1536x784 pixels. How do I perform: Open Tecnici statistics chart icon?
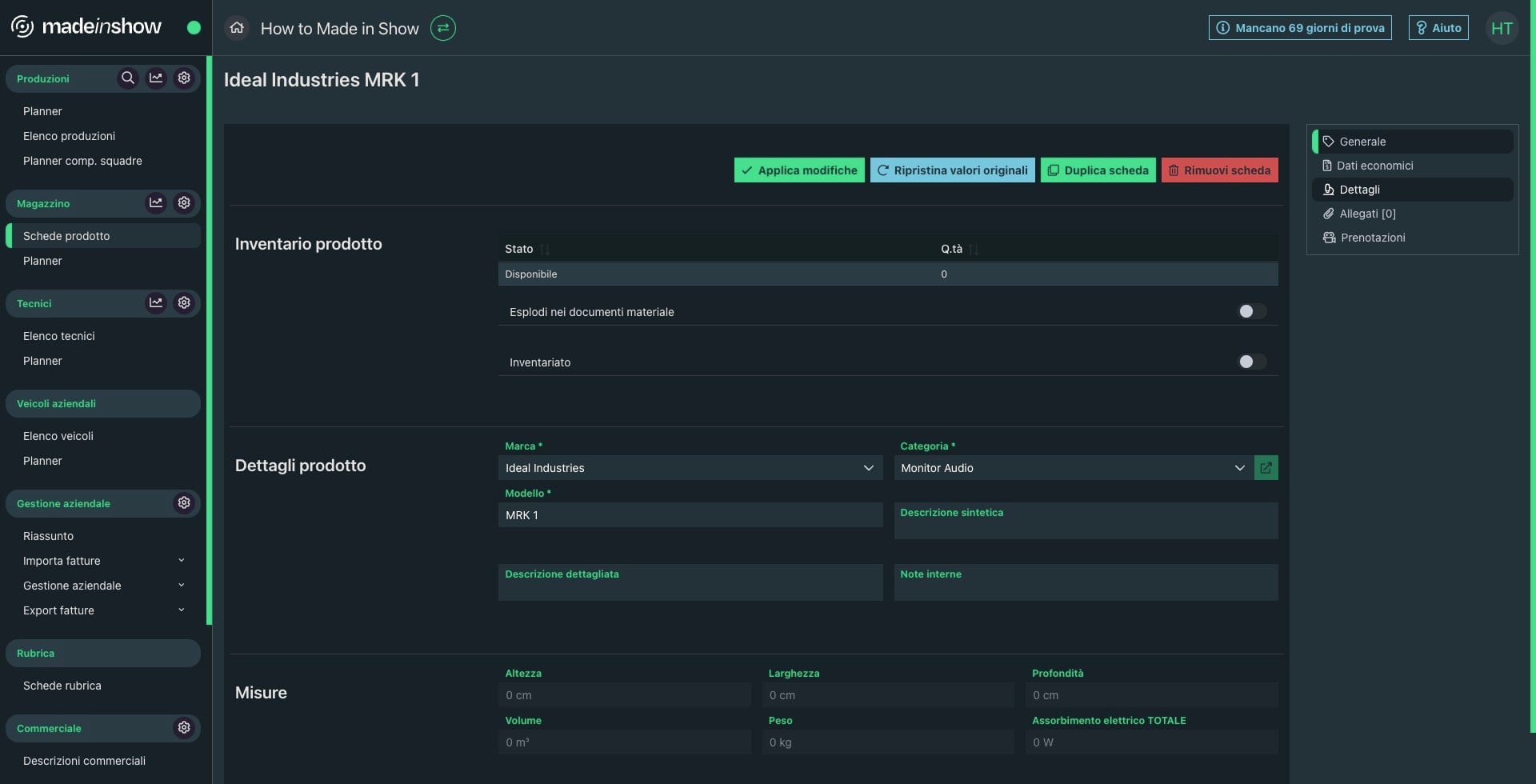click(x=156, y=302)
